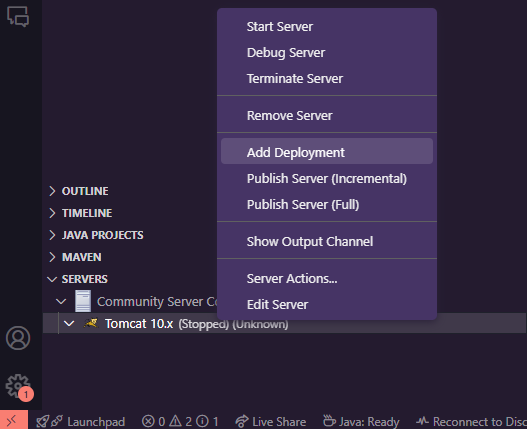
Task: Click the Launchpad rocket icon
Action: [x=42, y=422]
